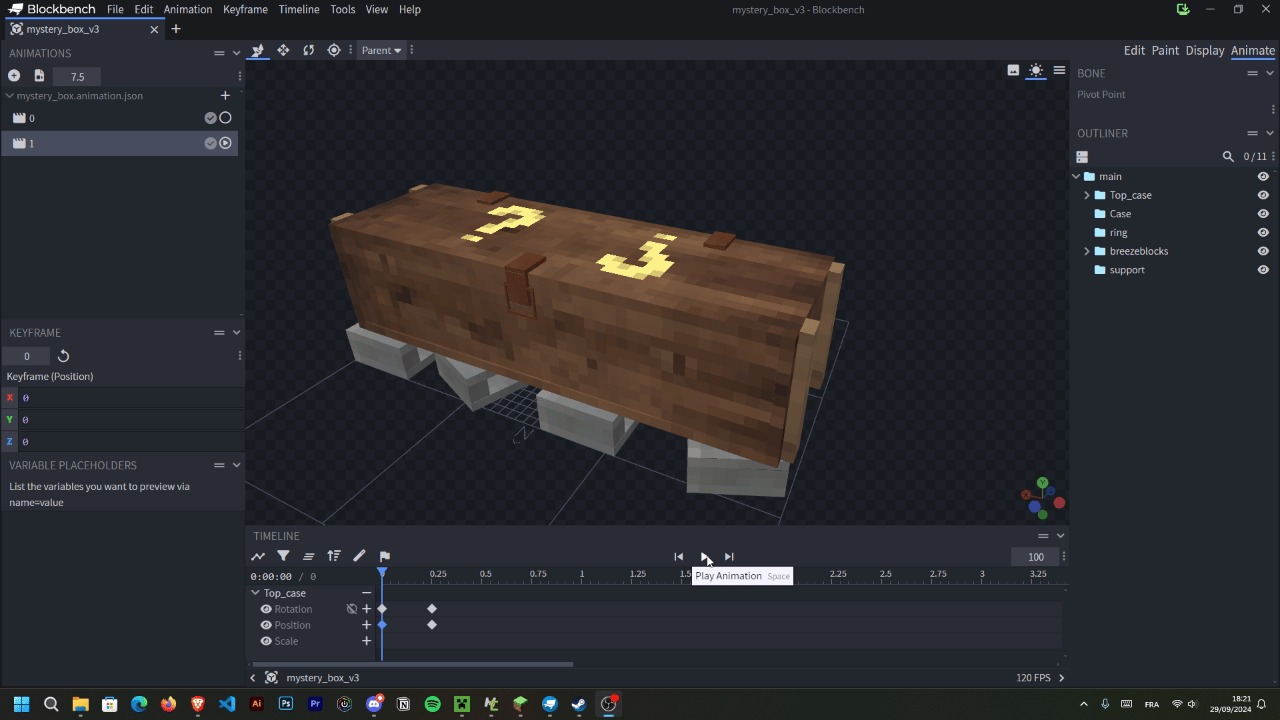Hide the Case group in outliner
Image resolution: width=1280 pixels, height=720 pixels.
coord(1263,214)
